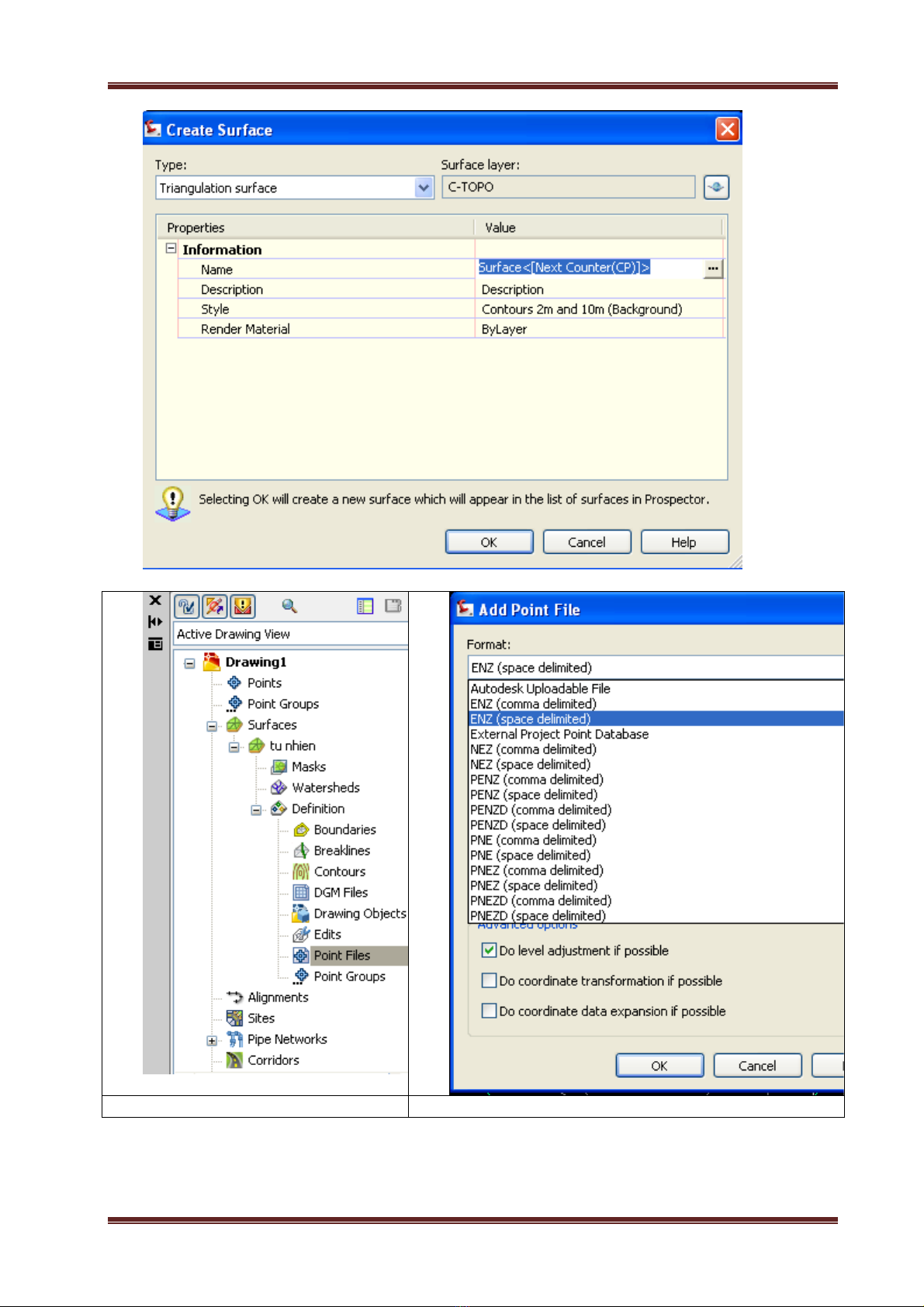The image size is (924, 1307).
Task: Choose PNE (space delimited) format
Action: [x=656, y=855]
